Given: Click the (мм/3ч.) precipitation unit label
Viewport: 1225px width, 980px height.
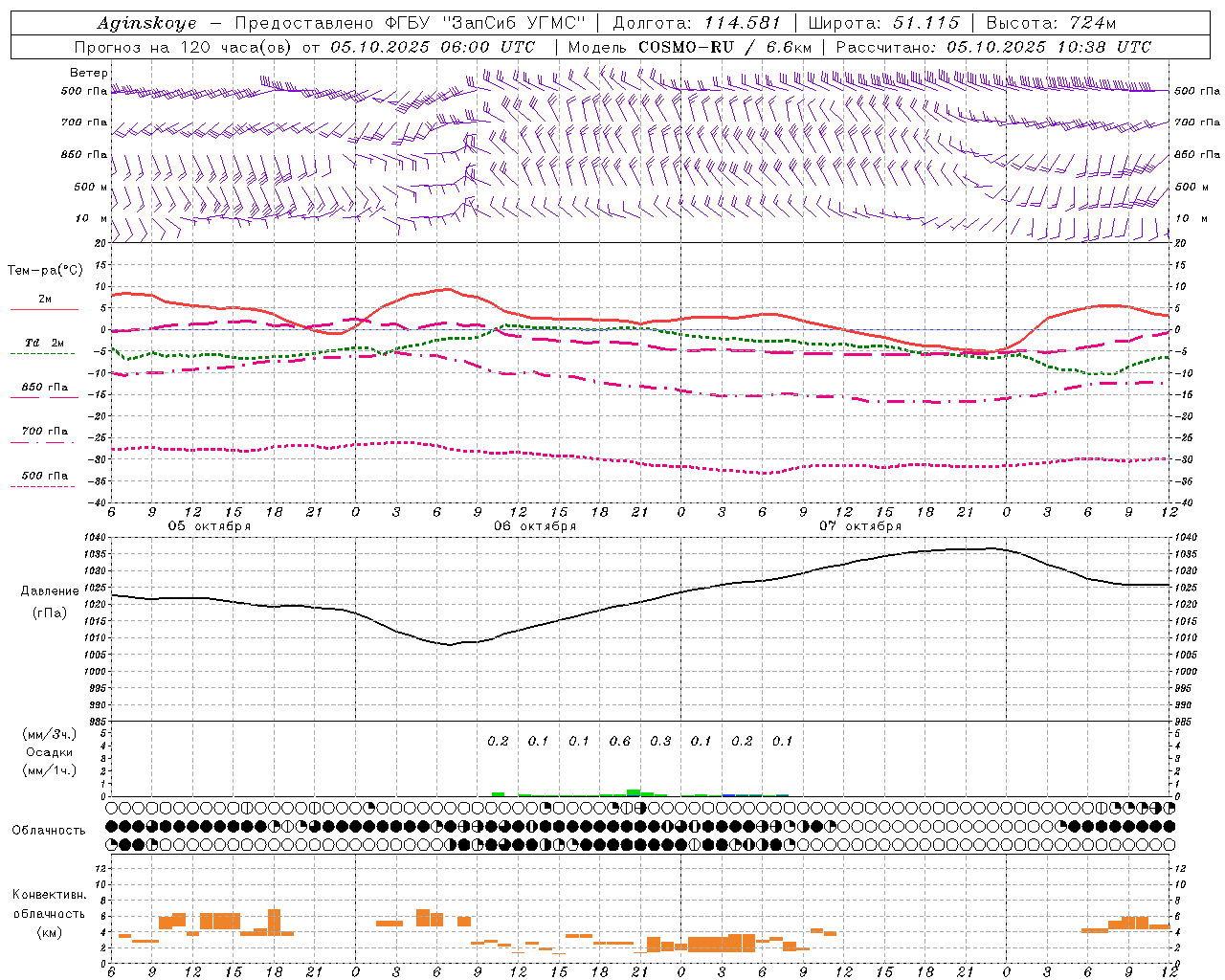Looking at the screenshot, I should [x=50, y=734].
